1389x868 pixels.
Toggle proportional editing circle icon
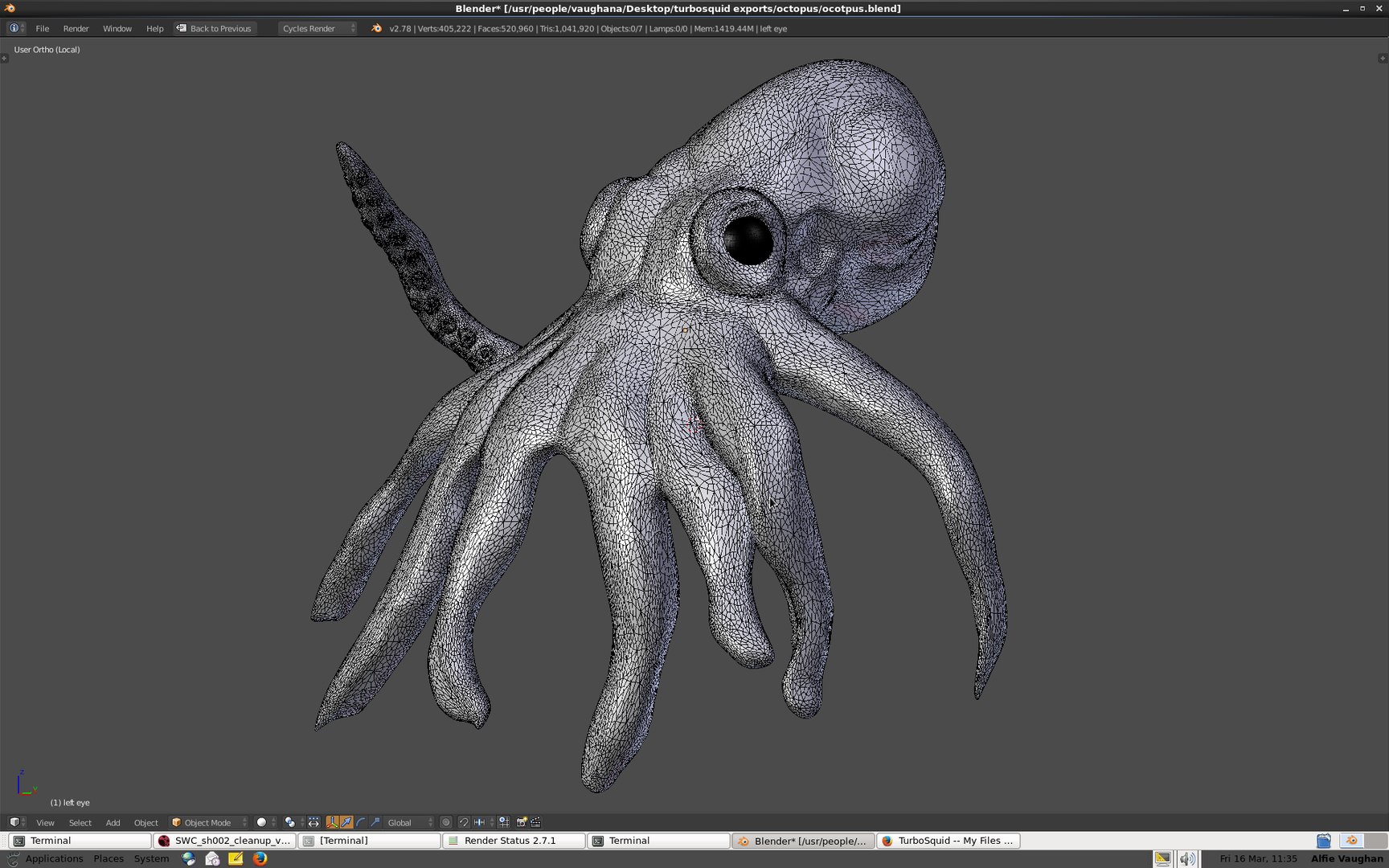[x=445, y=822]
